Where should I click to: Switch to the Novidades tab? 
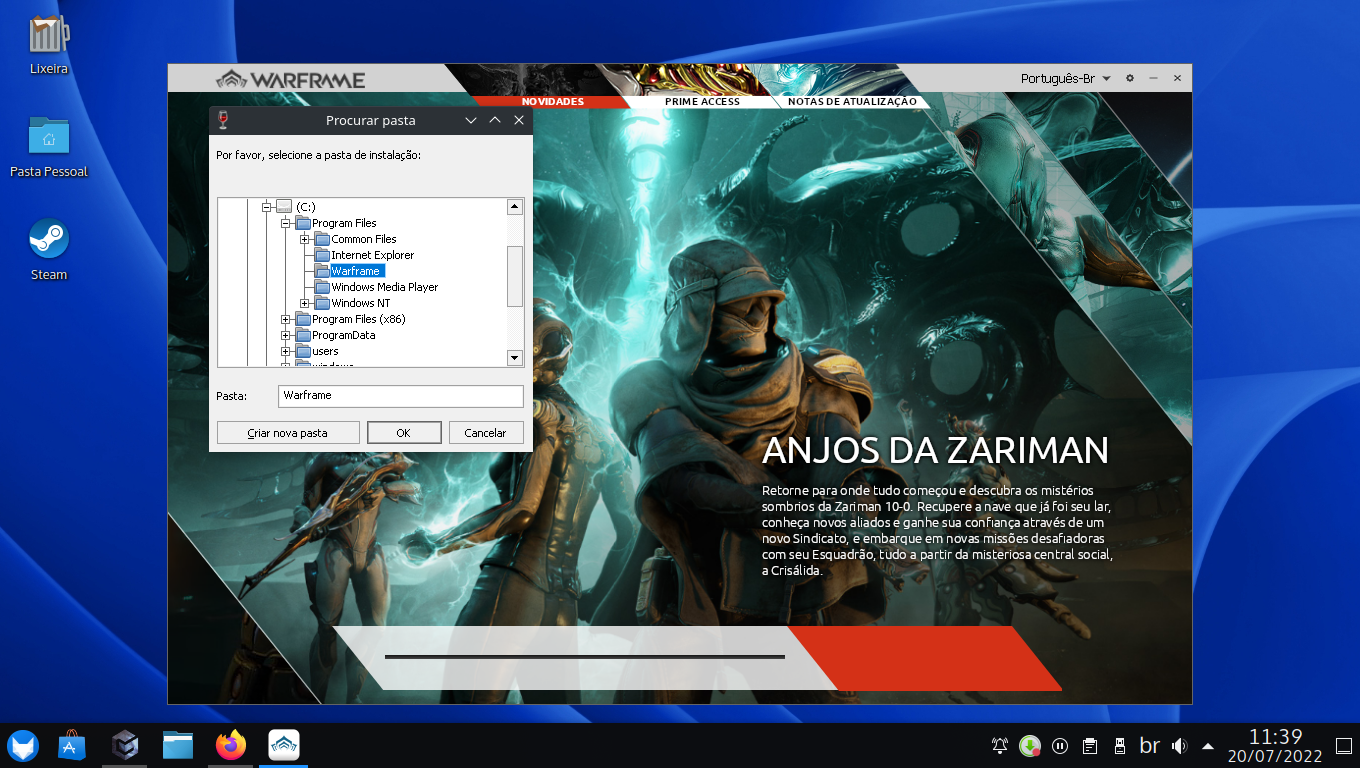553,101
